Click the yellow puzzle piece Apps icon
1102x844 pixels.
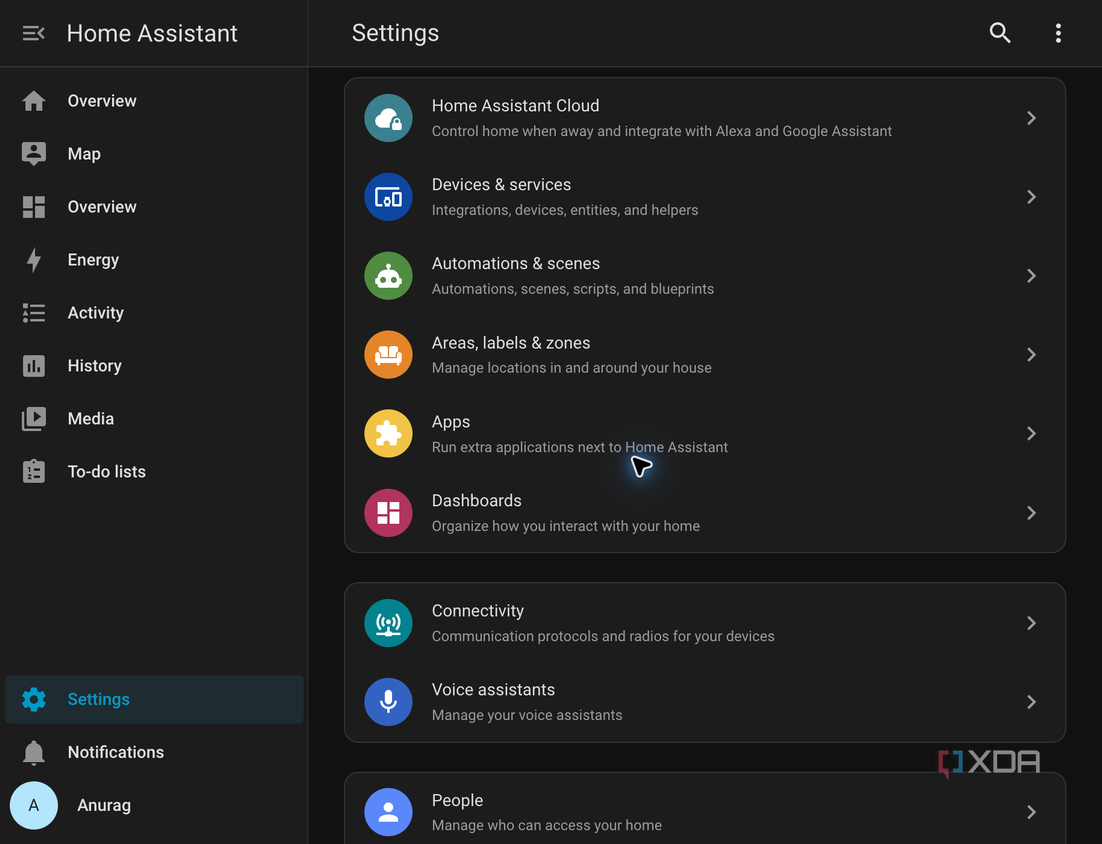pos(388,434)
